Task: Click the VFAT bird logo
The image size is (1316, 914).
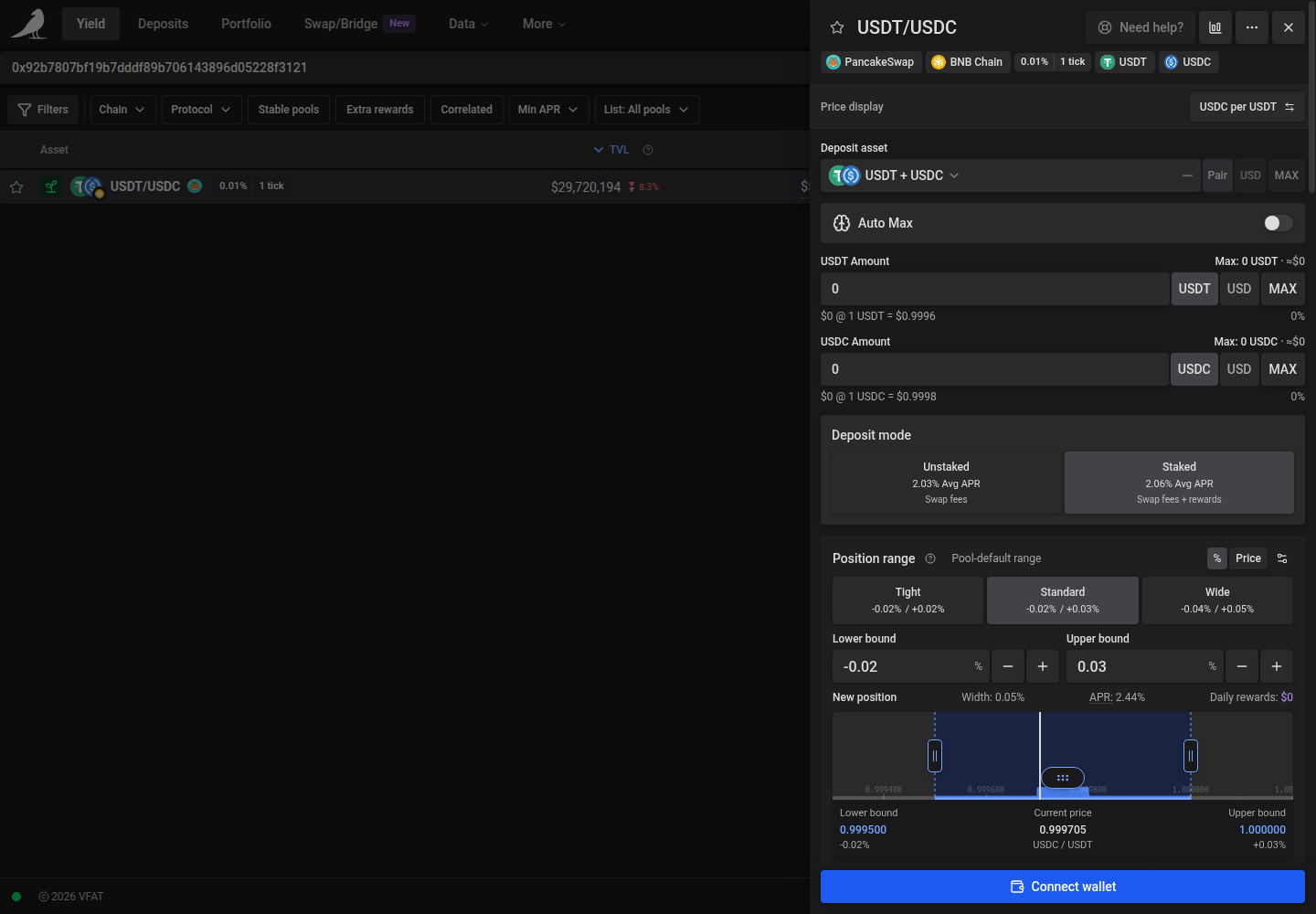Action: [x=28, y=24]
